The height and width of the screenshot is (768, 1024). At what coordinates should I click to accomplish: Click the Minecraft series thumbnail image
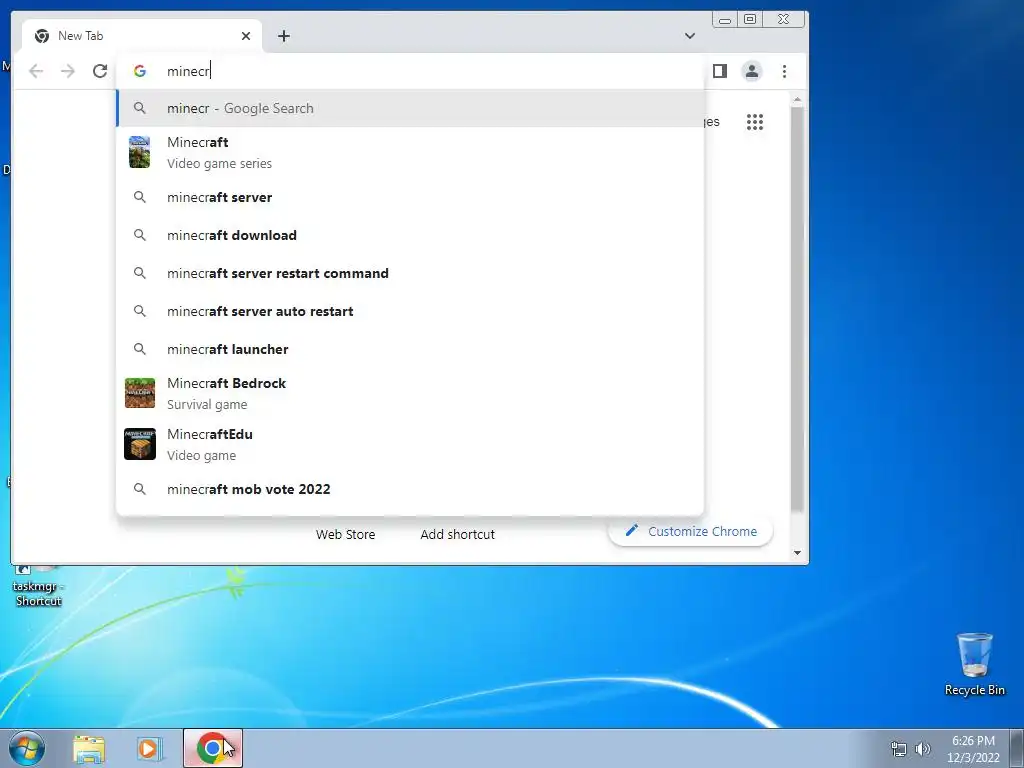pos(139,152)
